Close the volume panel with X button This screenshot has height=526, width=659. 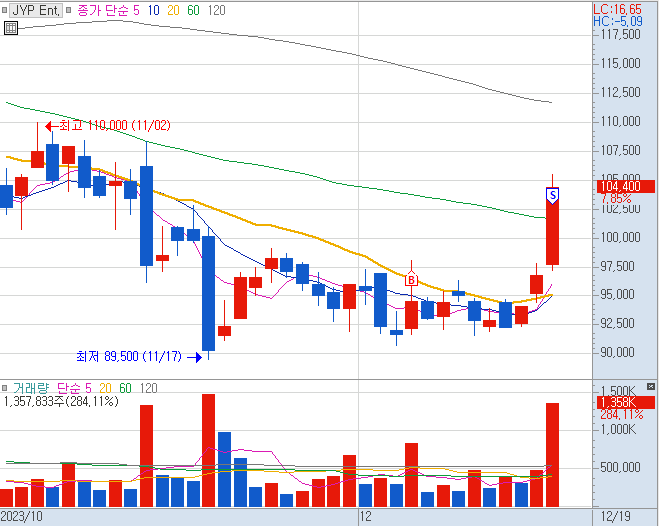[x=651, y=387]
